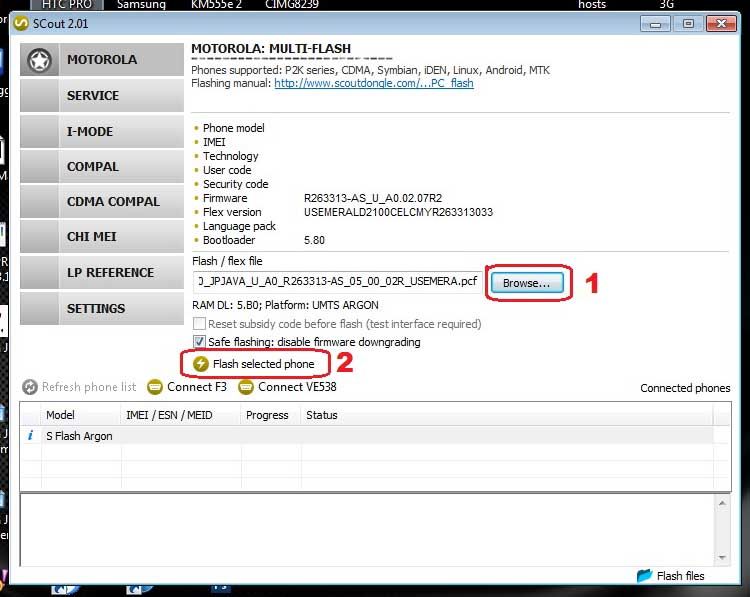Click the Connected phones label

685,388
